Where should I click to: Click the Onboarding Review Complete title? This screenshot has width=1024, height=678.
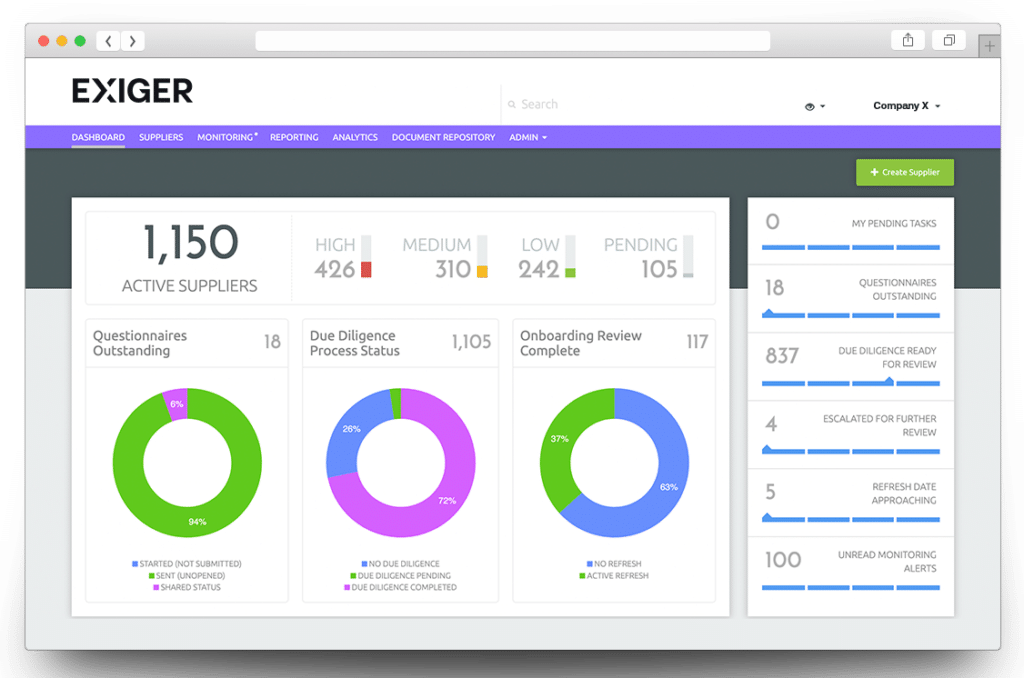coord(581,343)
